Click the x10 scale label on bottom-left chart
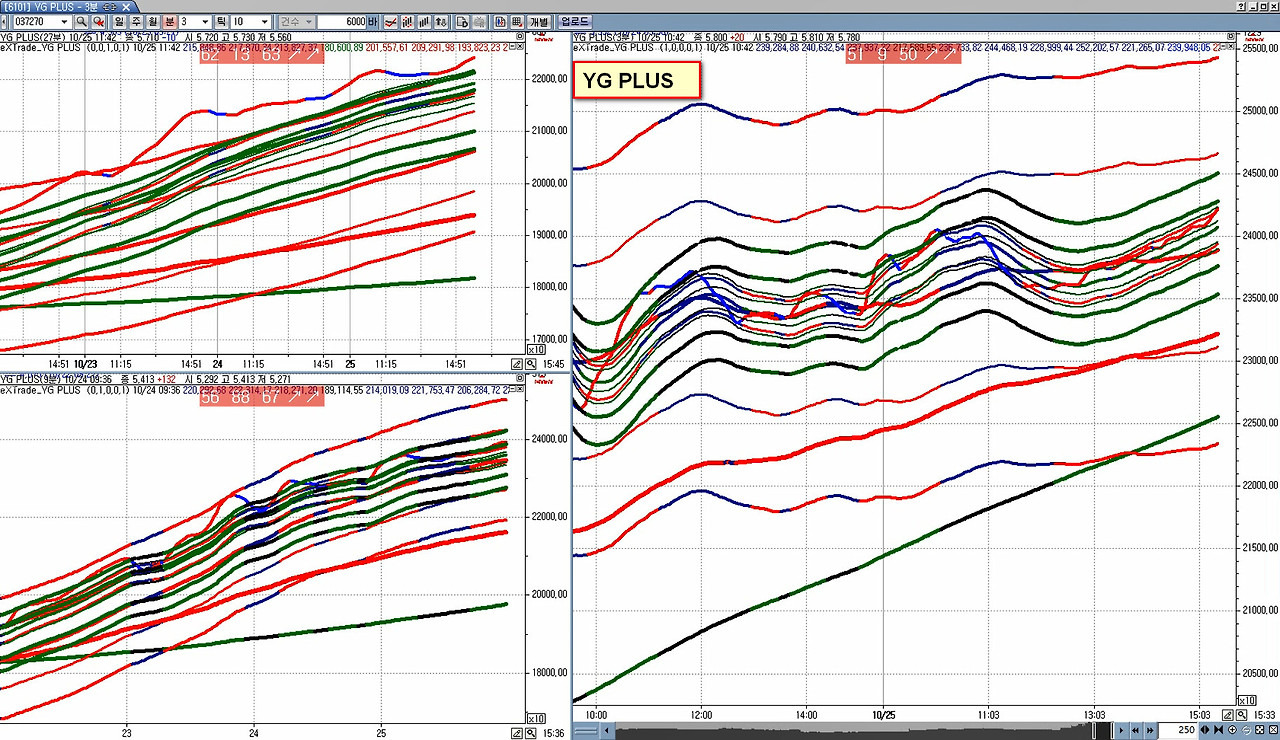 click(x=537, y=718)
